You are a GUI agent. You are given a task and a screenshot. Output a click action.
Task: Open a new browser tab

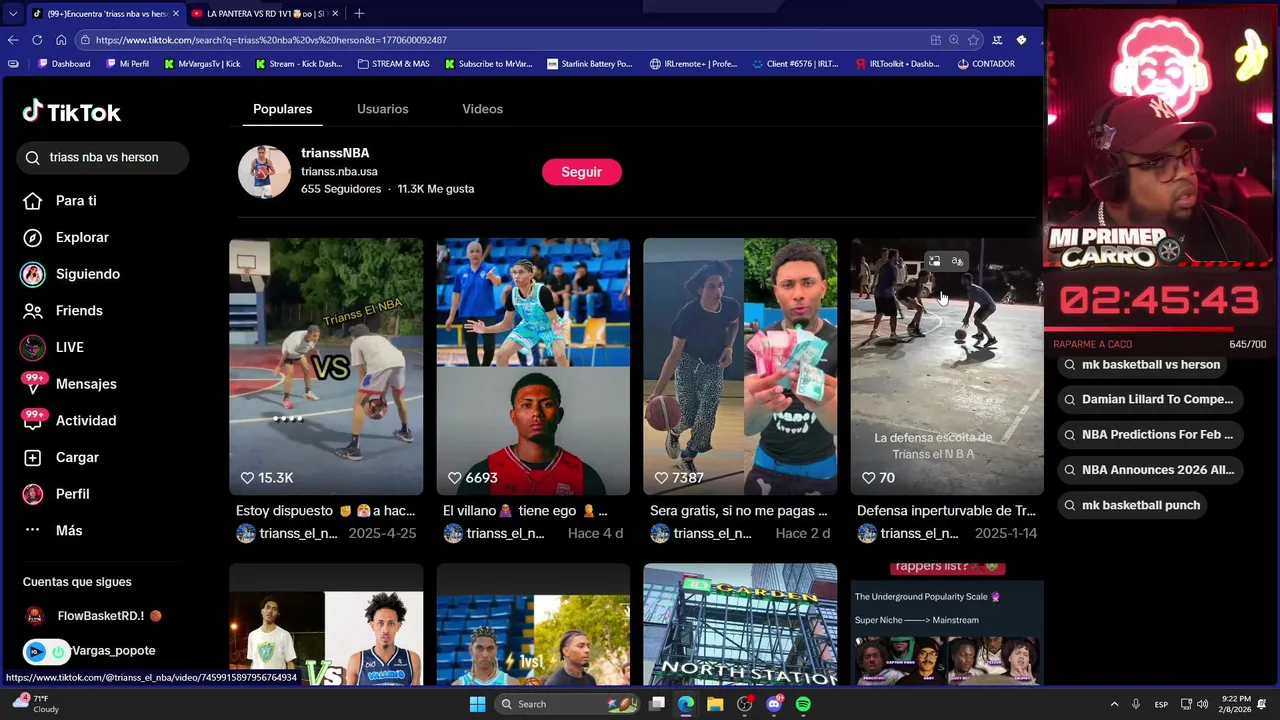[359, 14]
